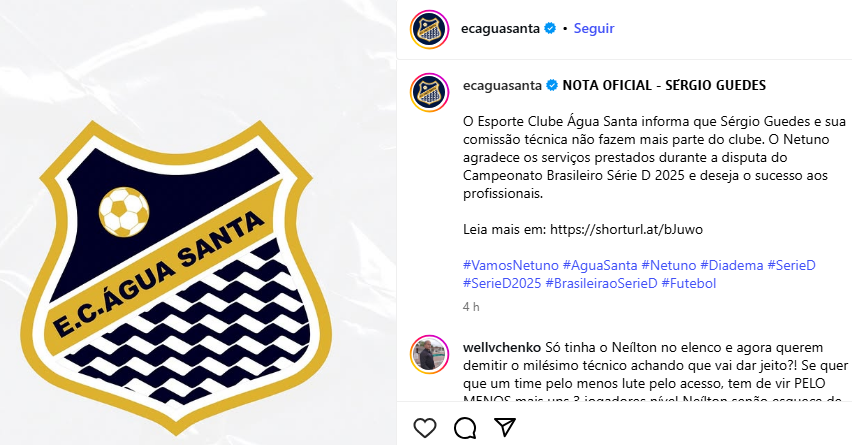Open the ecaguasanta username in the caption

[x=502, y=85]
